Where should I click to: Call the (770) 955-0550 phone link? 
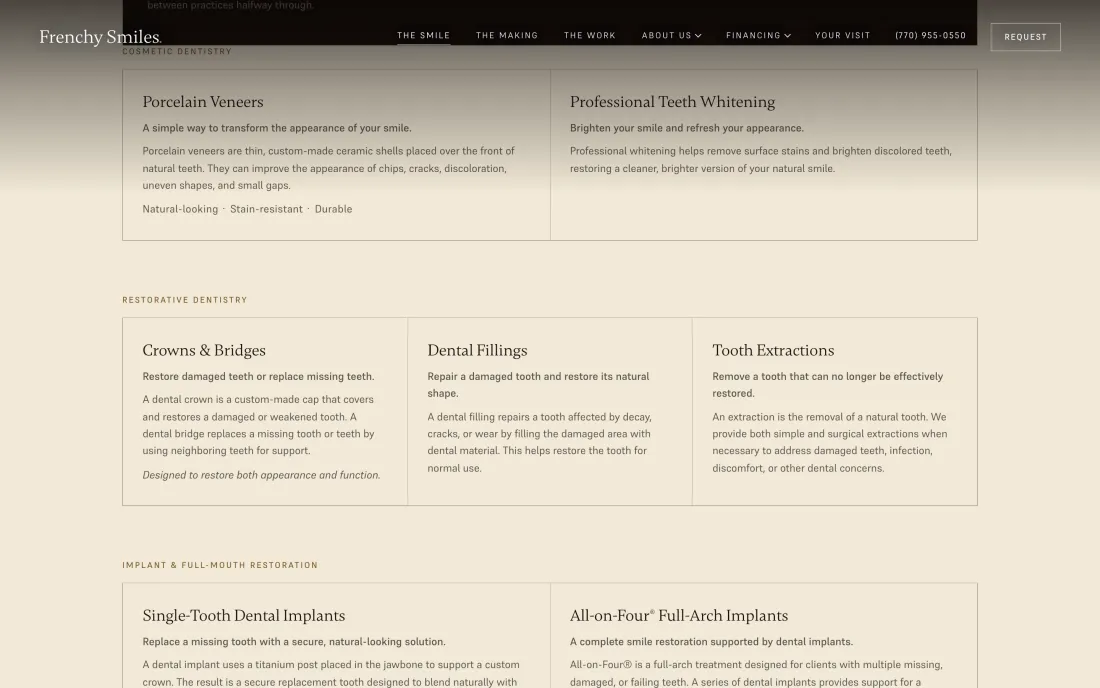pyautogui.click(x=930, y=35)
